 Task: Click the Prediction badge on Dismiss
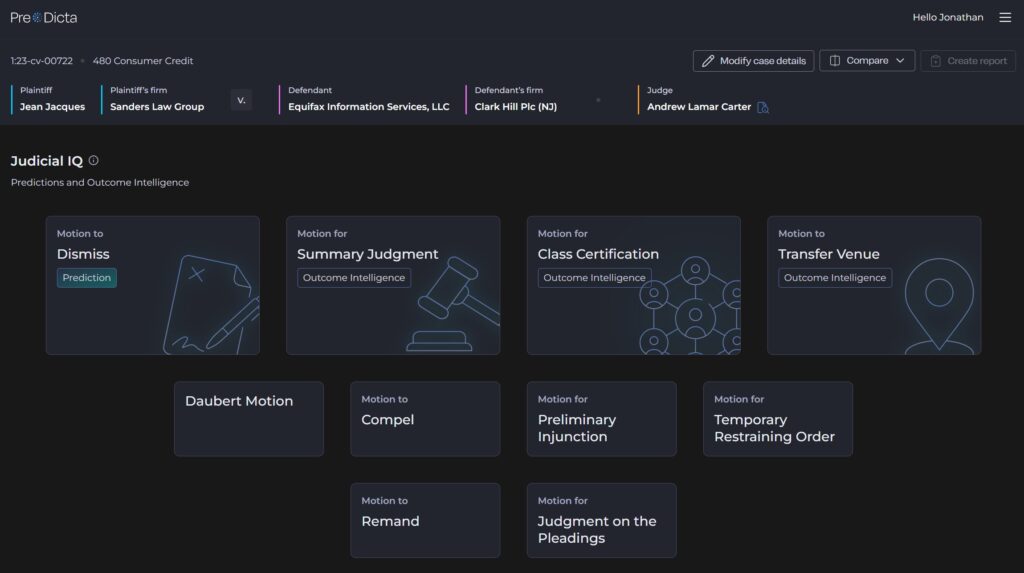coord(87,278)
